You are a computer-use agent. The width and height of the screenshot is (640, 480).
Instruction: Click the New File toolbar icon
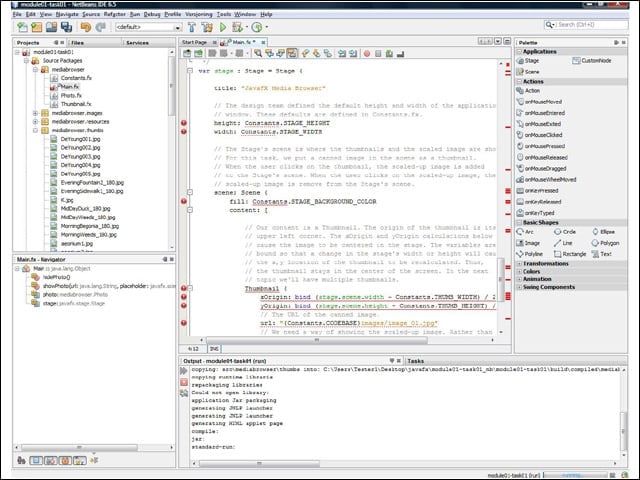pos(22,27)
